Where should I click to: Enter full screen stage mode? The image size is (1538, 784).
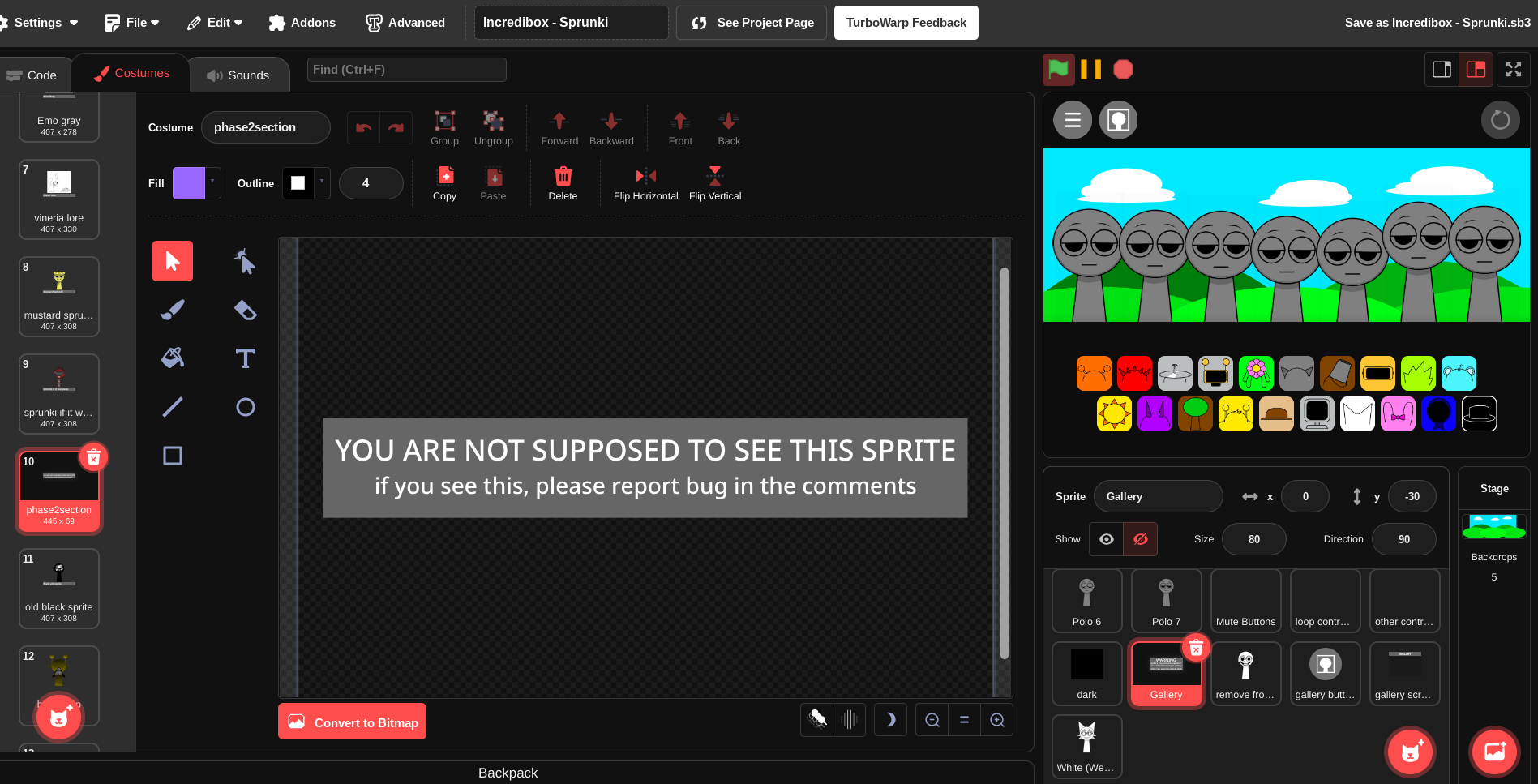click(1514, 70)
